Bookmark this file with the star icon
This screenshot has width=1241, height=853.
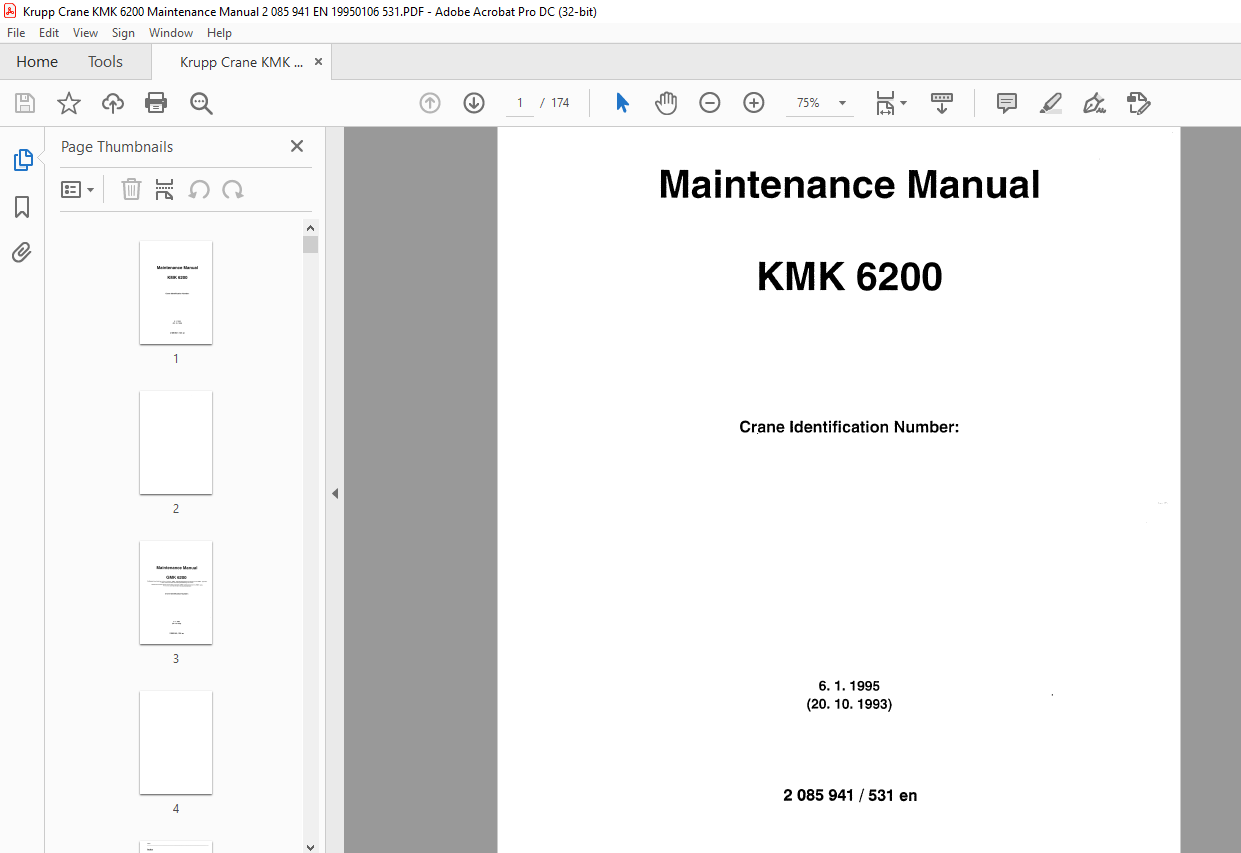tap(68, 103)
